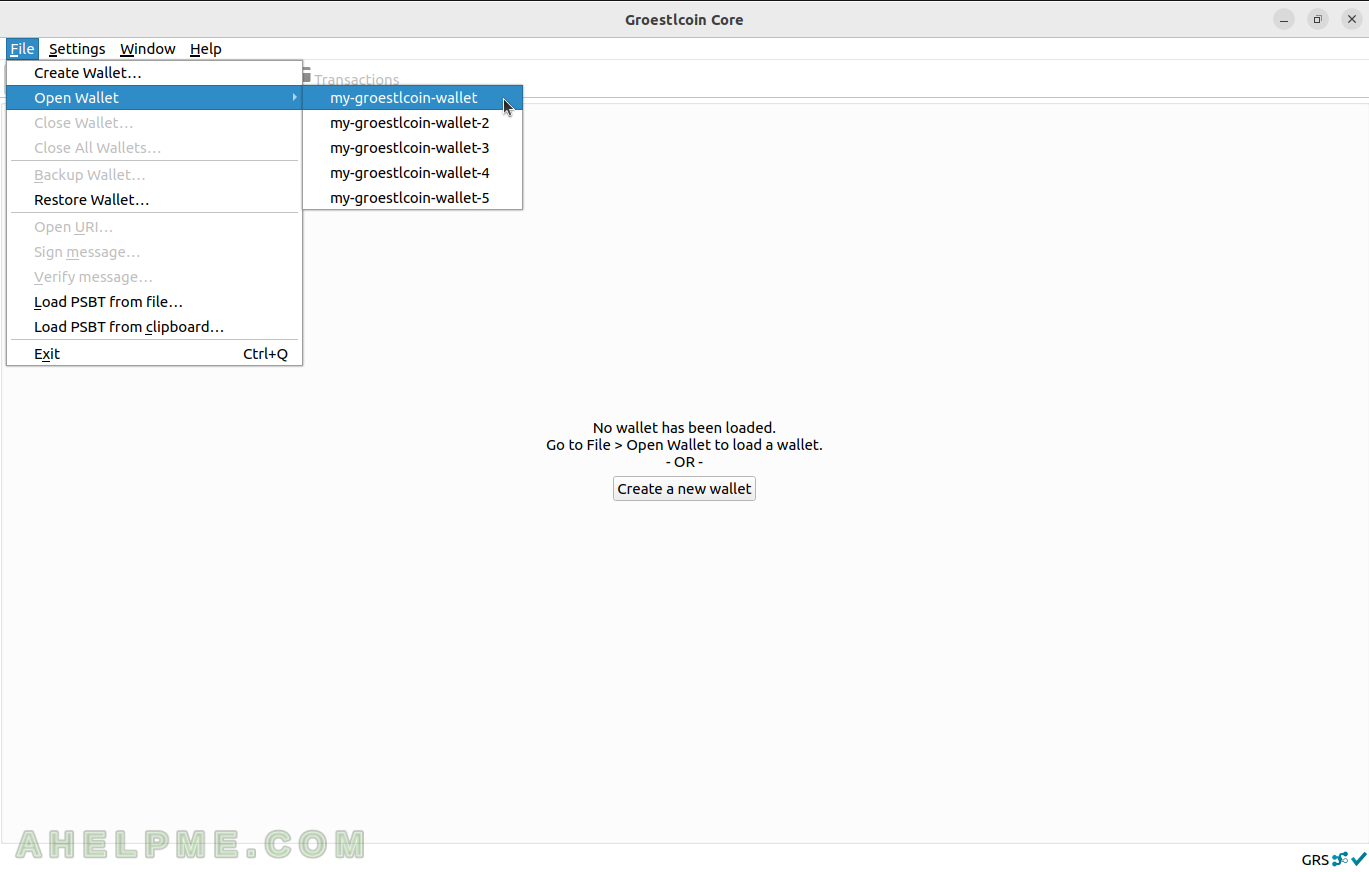Image resolution: width=1369 pixels, height=872 pixels.
Task: Click the Open URI… entry
Action: pos(154,227)
